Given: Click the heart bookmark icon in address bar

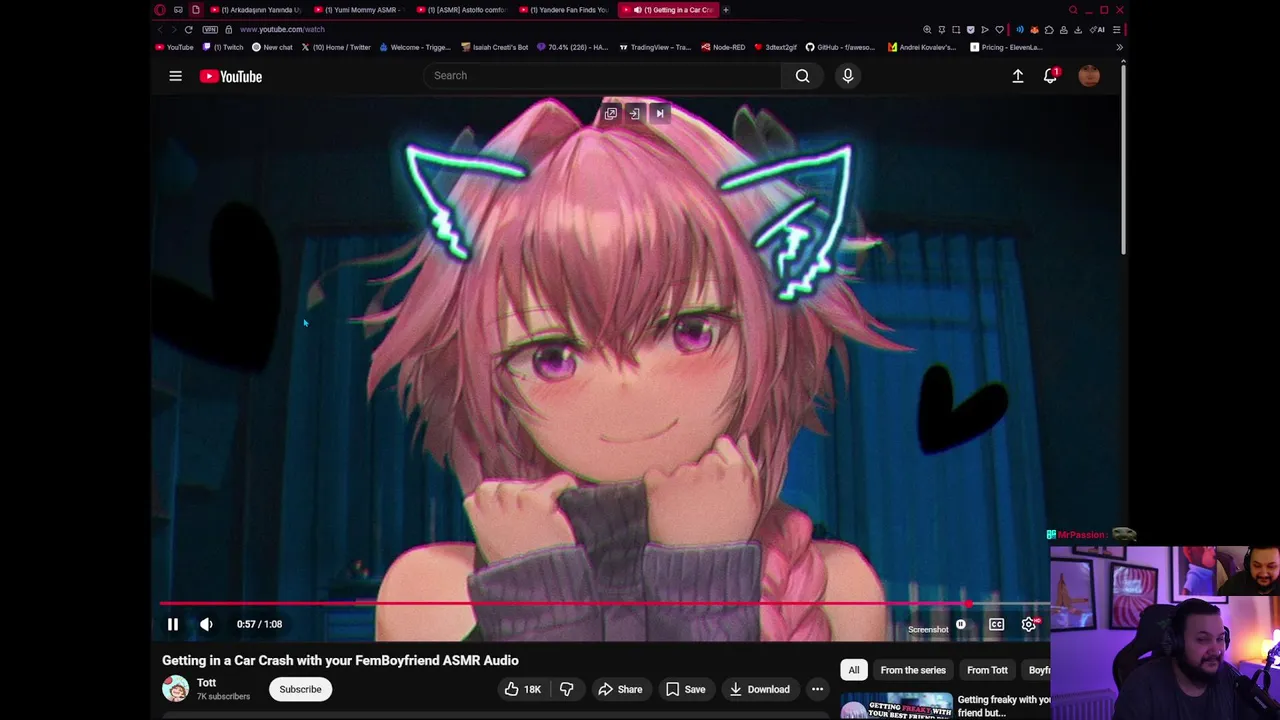Looking at the screenshot, I should click(x=999, y=29).
